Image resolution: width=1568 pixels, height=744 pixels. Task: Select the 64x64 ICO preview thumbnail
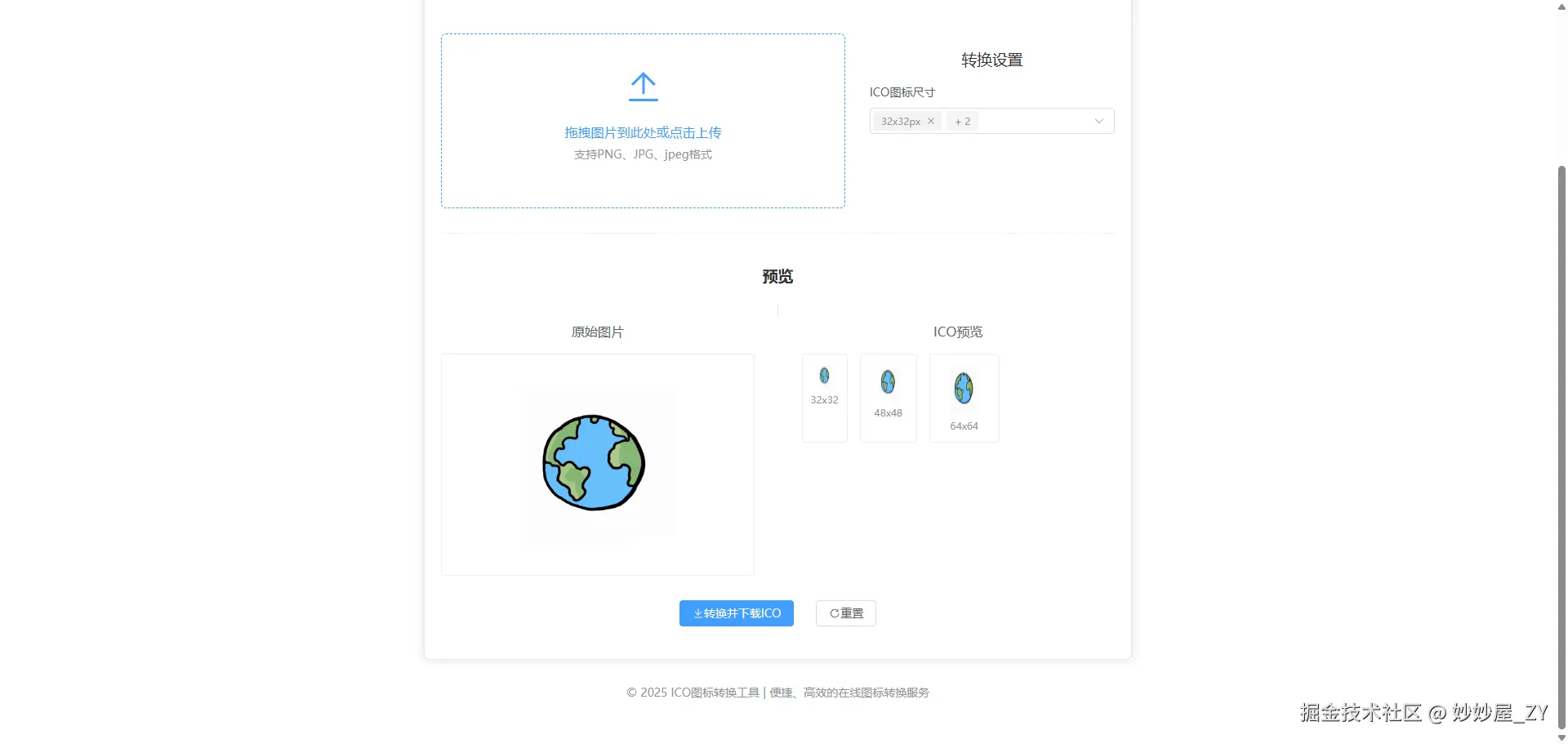964,398
